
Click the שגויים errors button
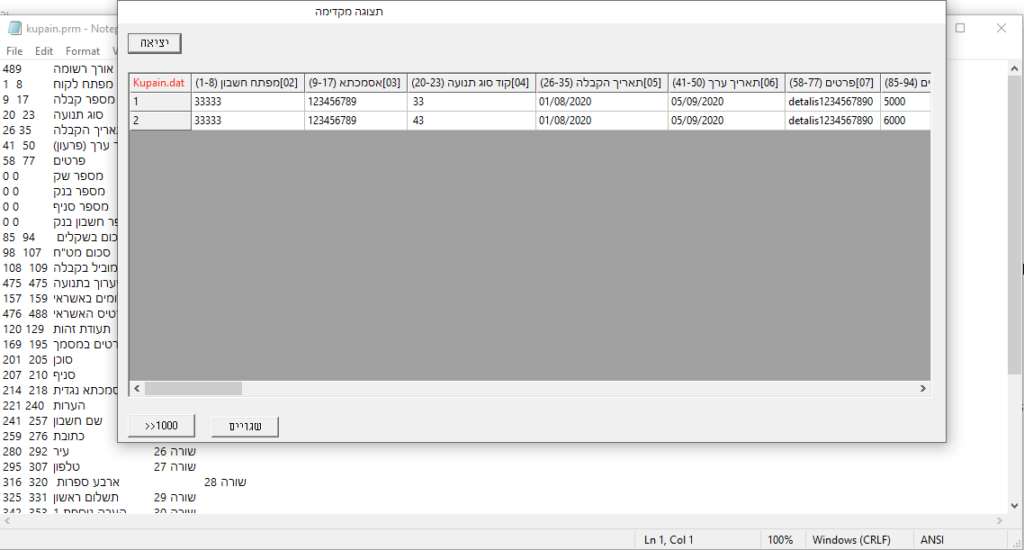point(245,427)
